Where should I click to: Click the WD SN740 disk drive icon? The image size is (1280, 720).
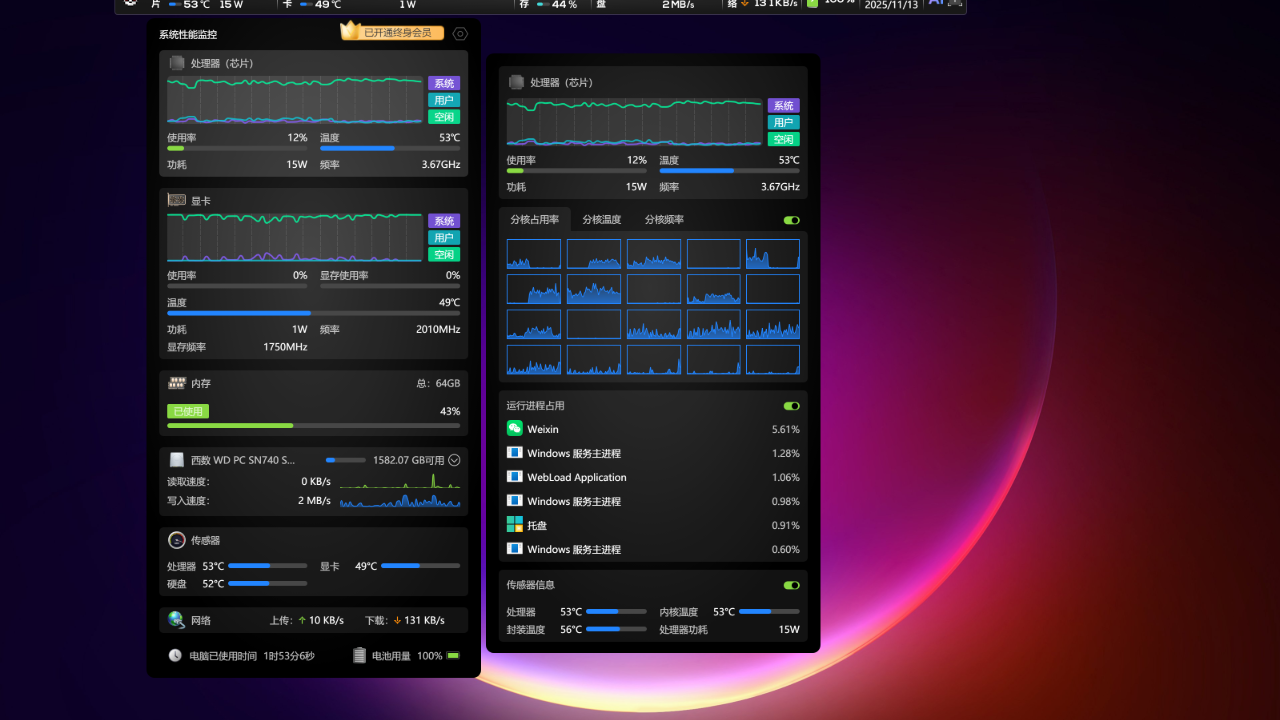click(x=177, y=460)
